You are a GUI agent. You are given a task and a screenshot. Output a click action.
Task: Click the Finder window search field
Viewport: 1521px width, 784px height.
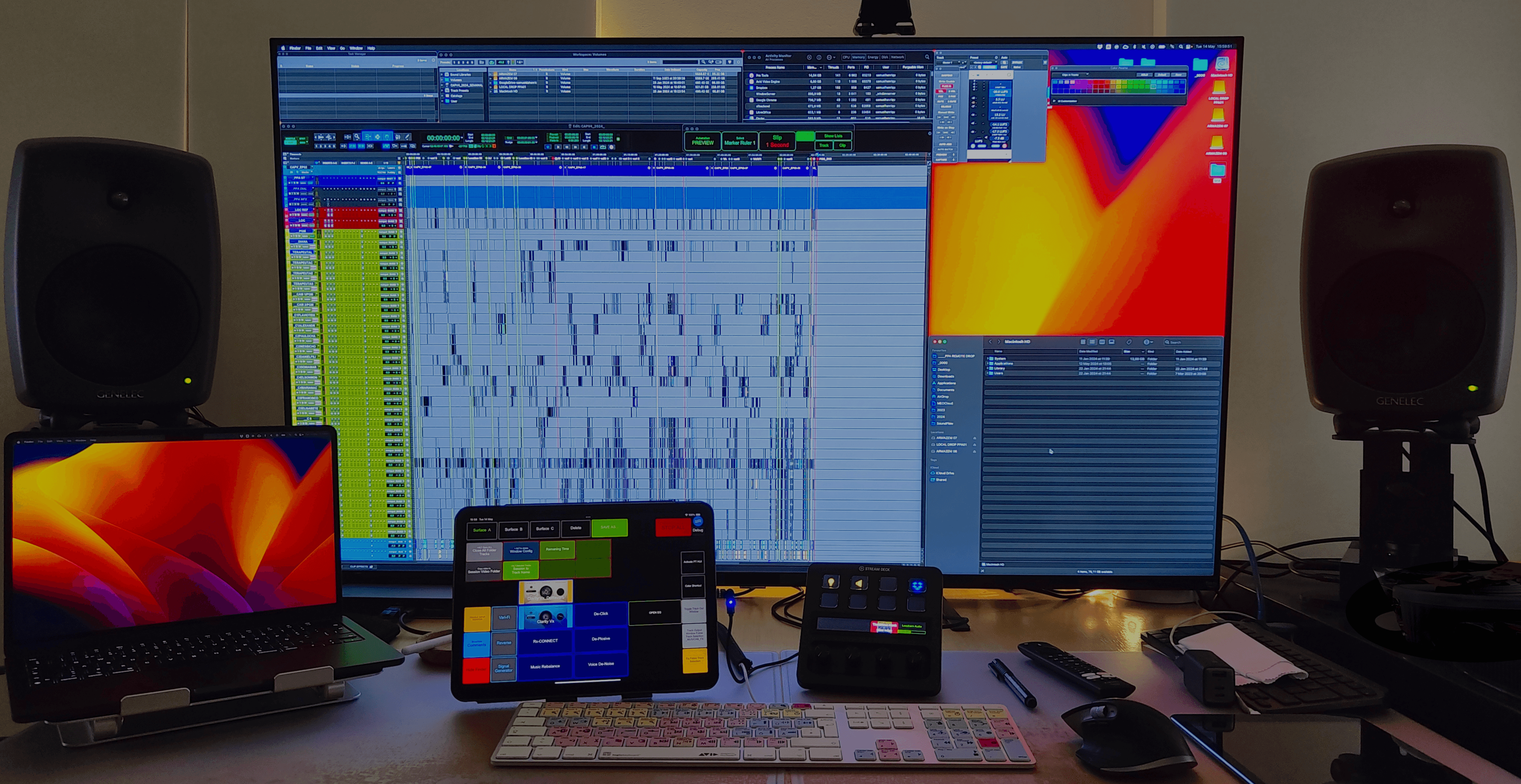click(1192, 343)
